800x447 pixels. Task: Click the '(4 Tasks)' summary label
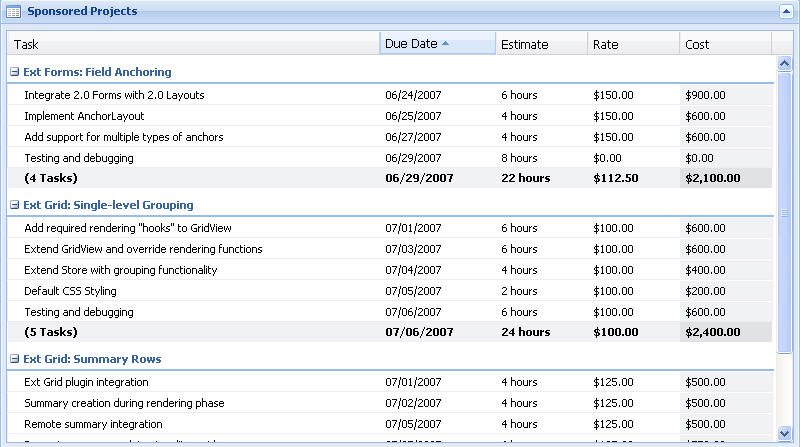point(51,178)
